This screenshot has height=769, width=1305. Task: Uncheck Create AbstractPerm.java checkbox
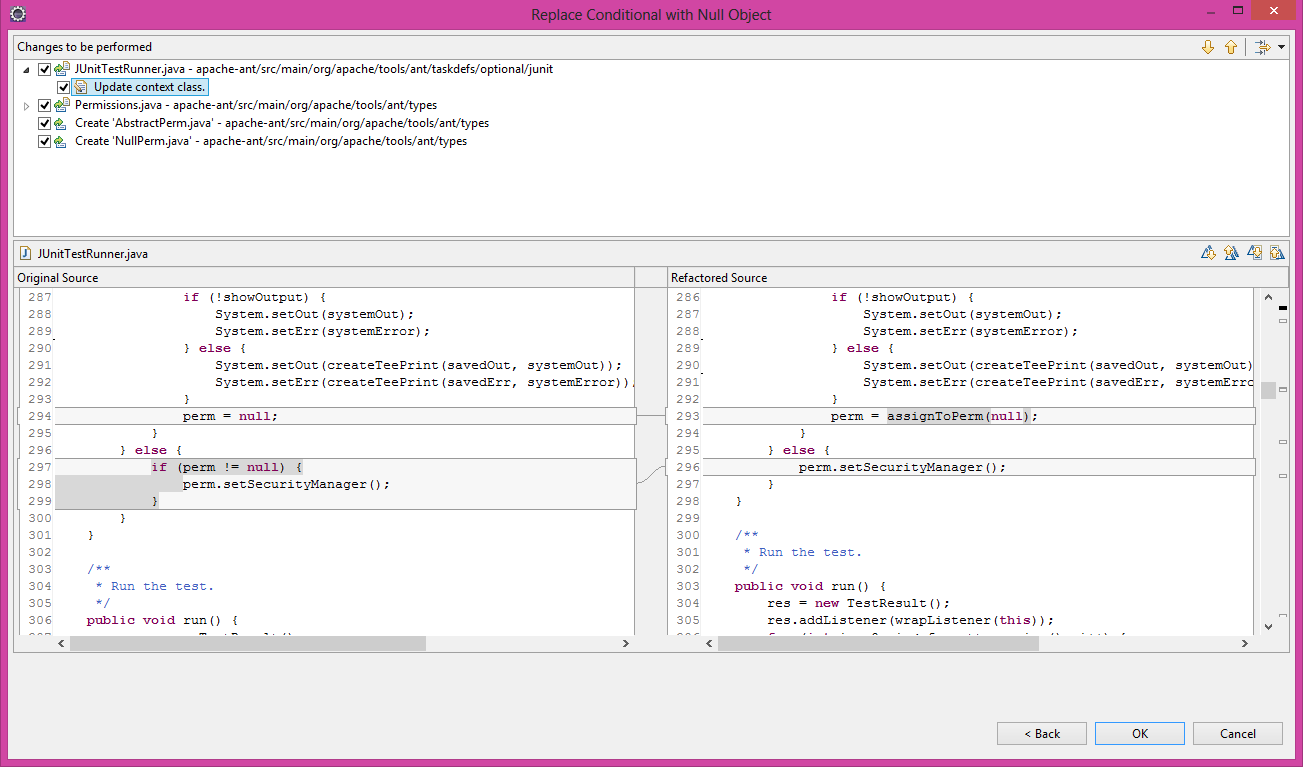44,124
